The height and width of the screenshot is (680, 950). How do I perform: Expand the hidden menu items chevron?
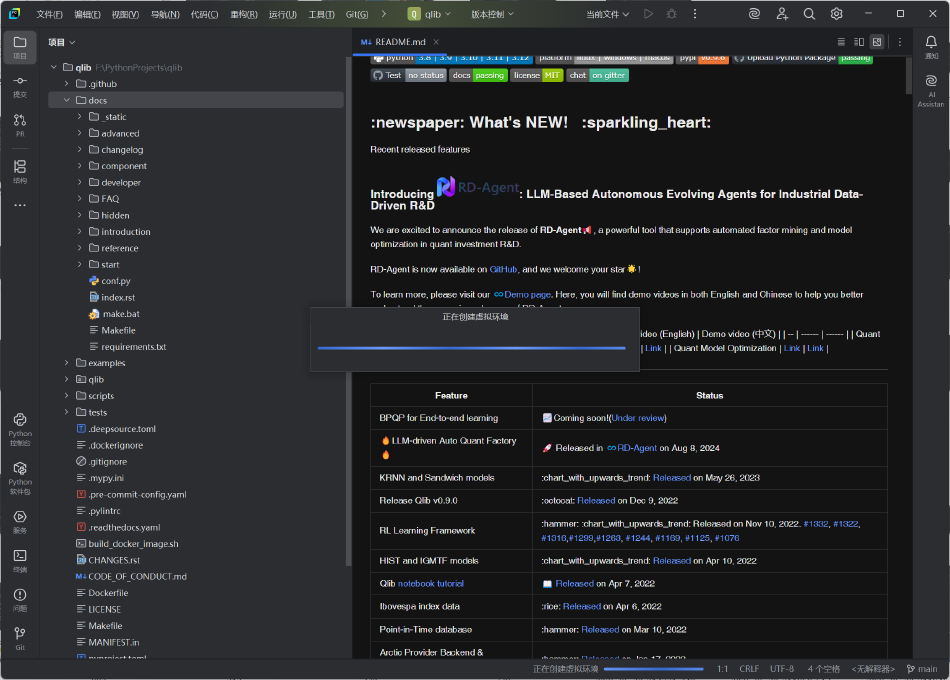click(x=384, y=13)
